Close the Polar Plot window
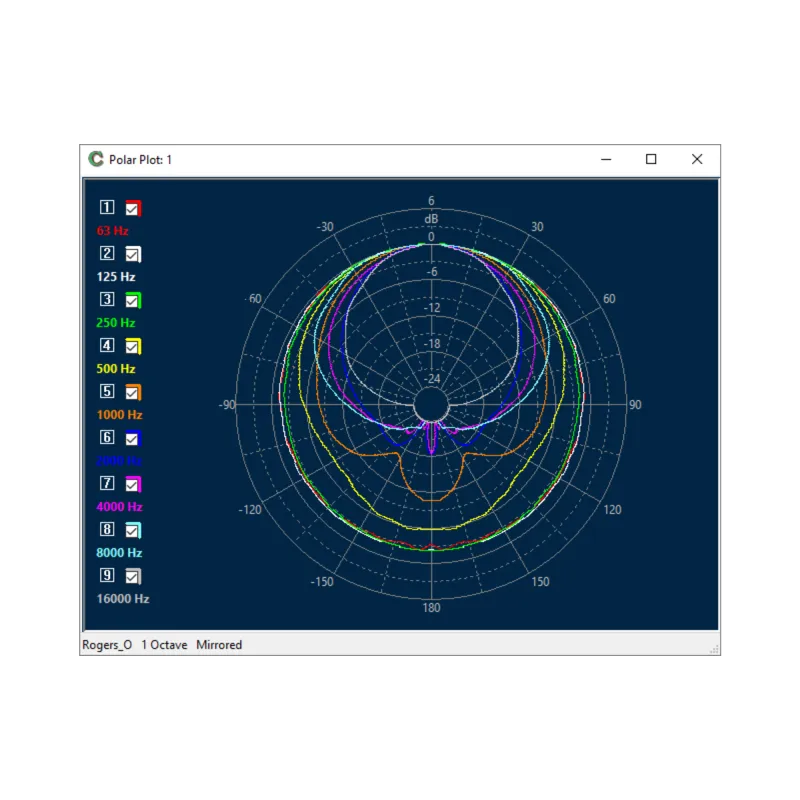Viewport: 800px width, 800px height. click(697, 159)
